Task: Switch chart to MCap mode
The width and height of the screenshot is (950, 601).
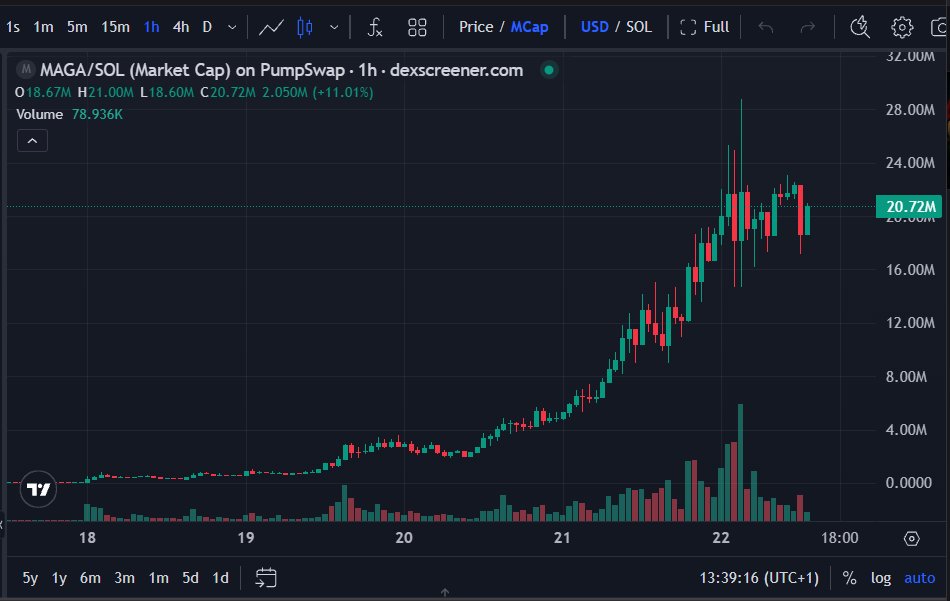Action: click(x=530, y=27)
